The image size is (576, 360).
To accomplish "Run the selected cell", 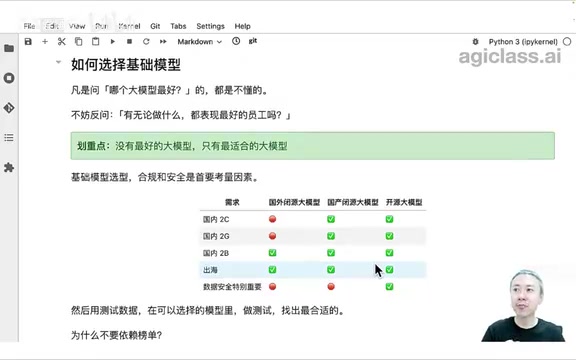I will pyautogui.click(x=112, y=42).
